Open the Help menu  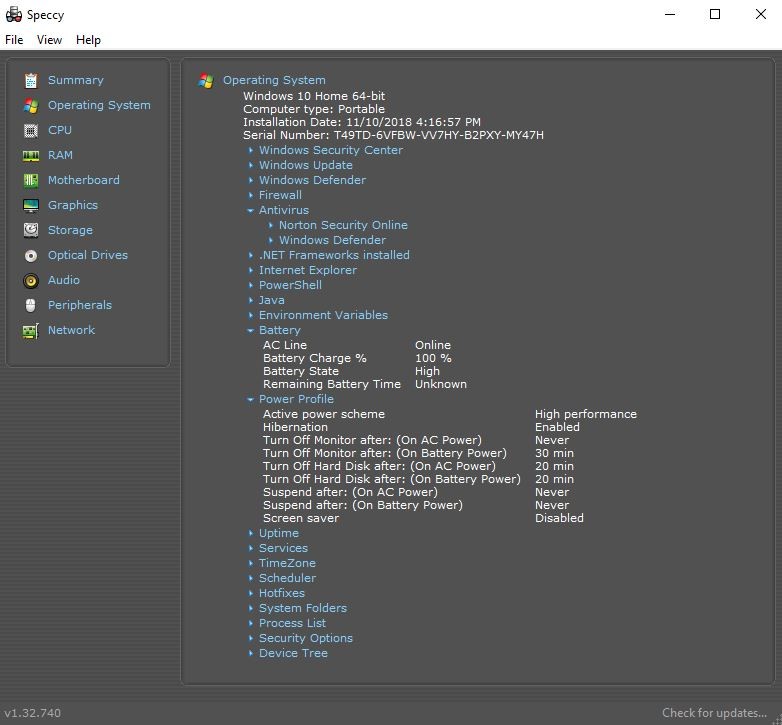coord(88,40)
